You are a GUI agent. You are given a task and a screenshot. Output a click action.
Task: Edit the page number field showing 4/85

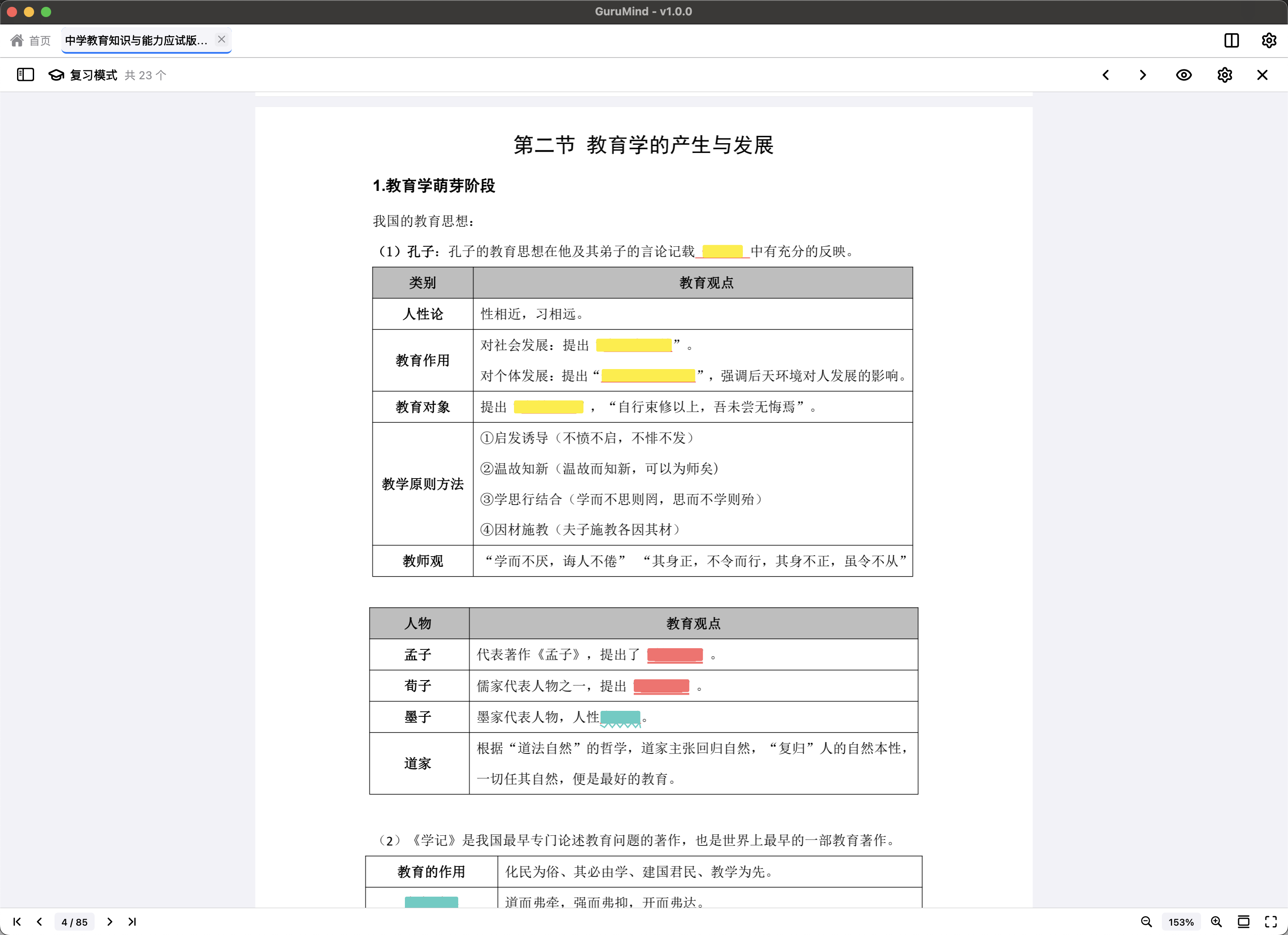[x=74, y=921]
